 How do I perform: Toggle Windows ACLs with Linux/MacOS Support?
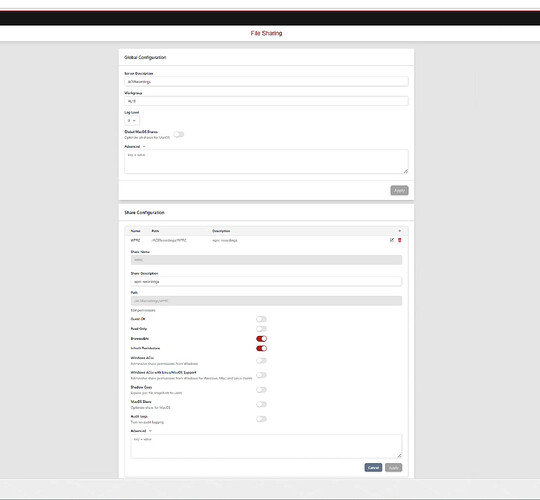[261, 375]
